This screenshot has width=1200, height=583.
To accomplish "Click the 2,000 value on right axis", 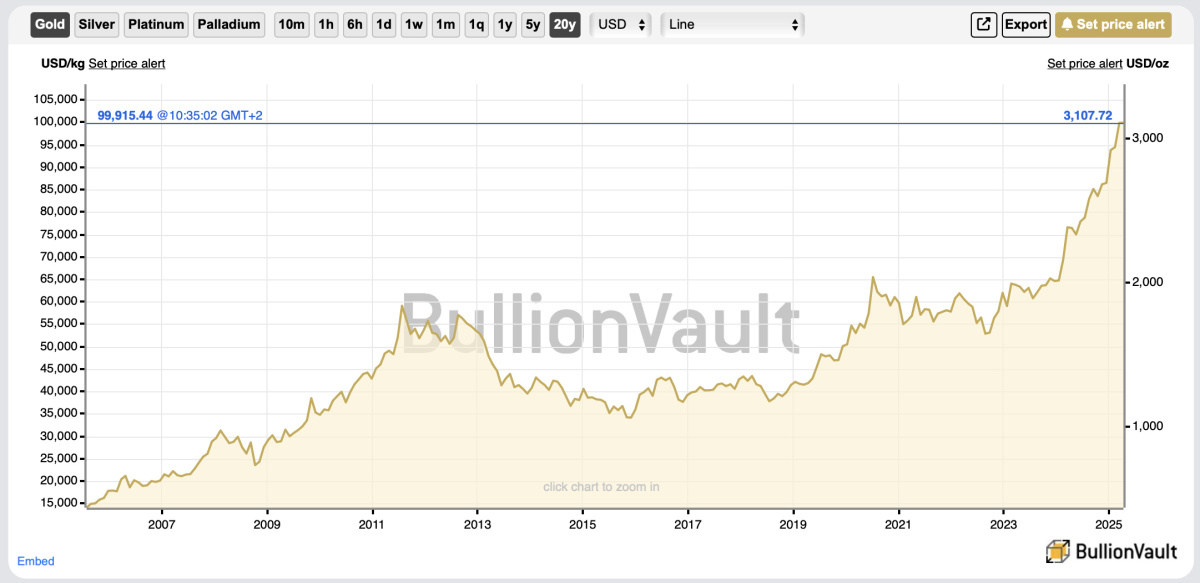I will tap(1146, 282).
